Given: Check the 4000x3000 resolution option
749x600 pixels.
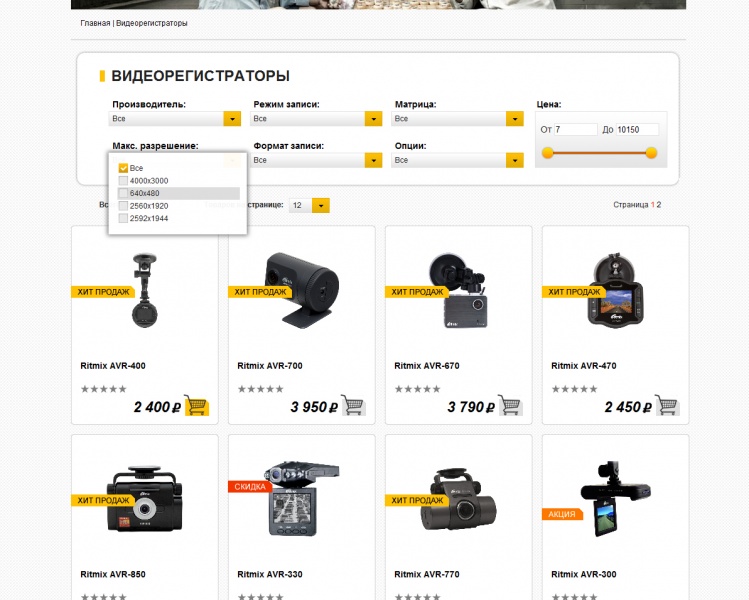Looking at the screenshot, I should [123, 181].
